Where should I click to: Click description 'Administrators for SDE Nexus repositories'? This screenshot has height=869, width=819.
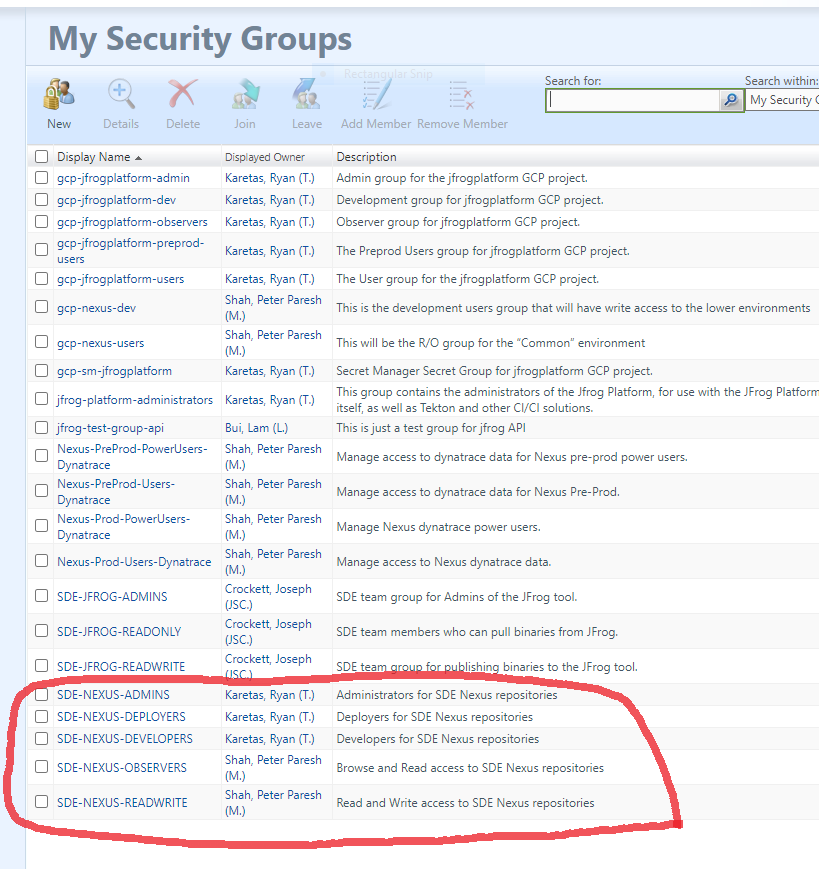[447, 695]
